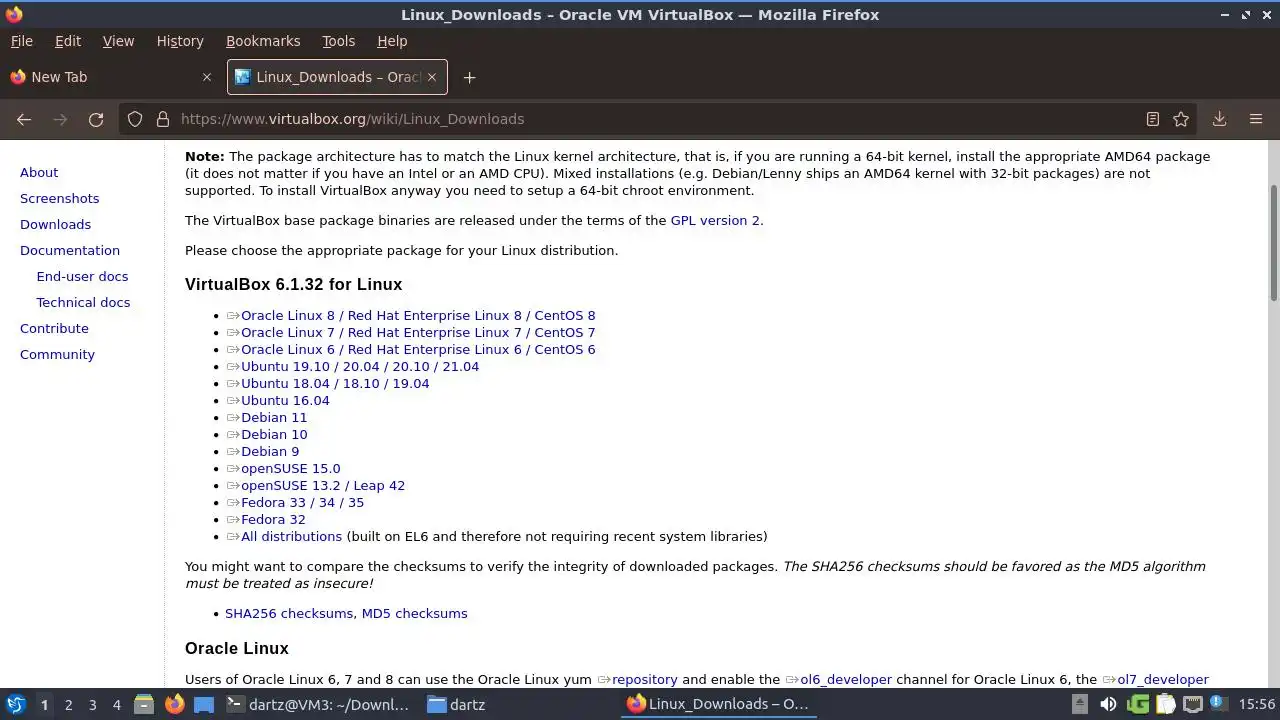Screen dimensions: 1280x720
Task: Click the padlock site security icon
Action: point(163,119)
